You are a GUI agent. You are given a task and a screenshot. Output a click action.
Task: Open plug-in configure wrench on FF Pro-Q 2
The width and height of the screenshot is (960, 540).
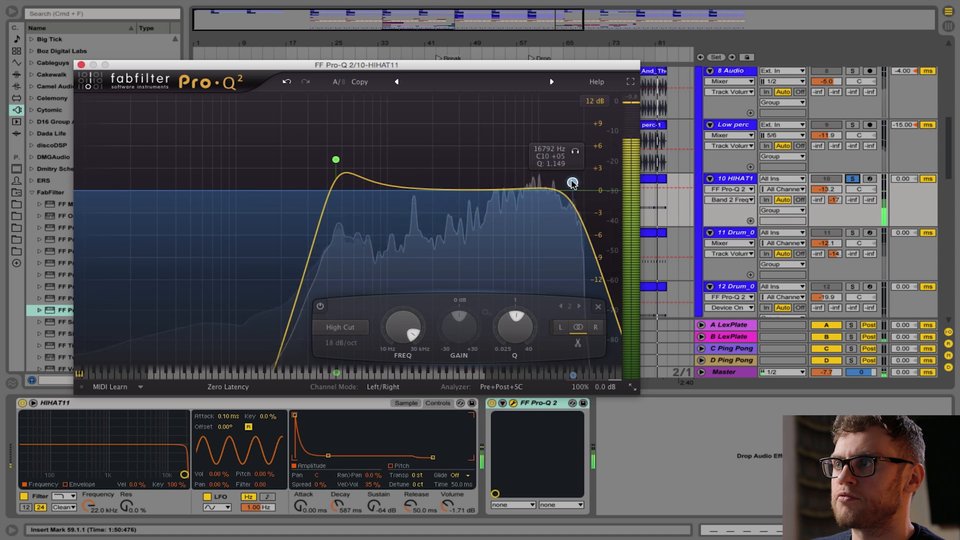(513, 403)
